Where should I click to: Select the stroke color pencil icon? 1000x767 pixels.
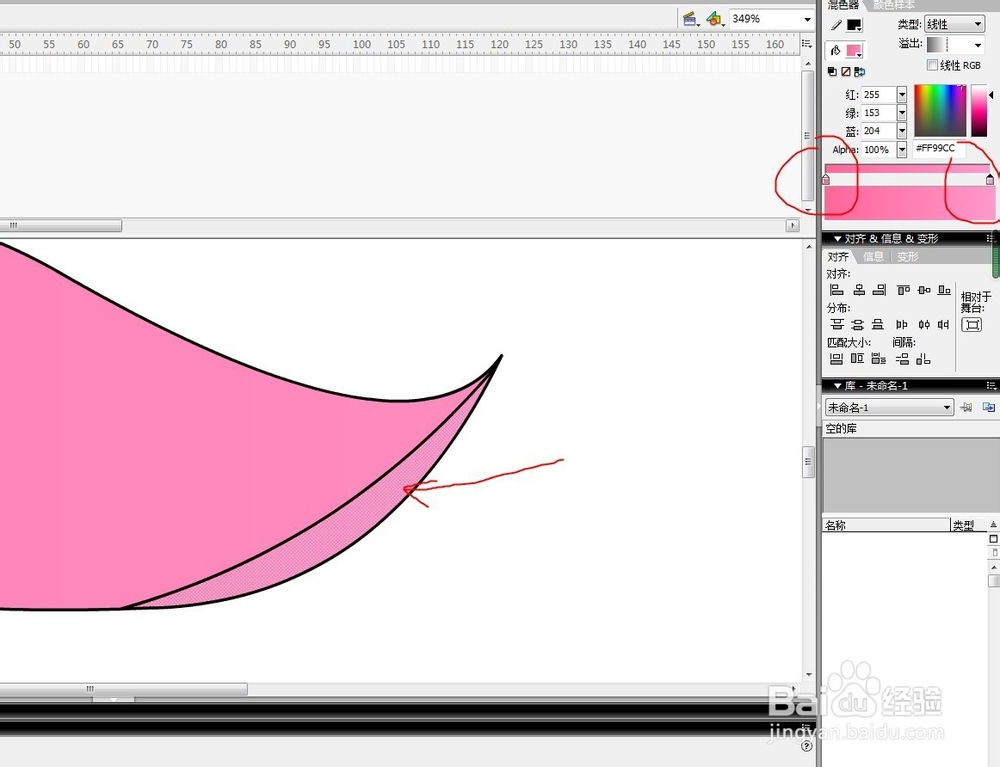(836, 26)
